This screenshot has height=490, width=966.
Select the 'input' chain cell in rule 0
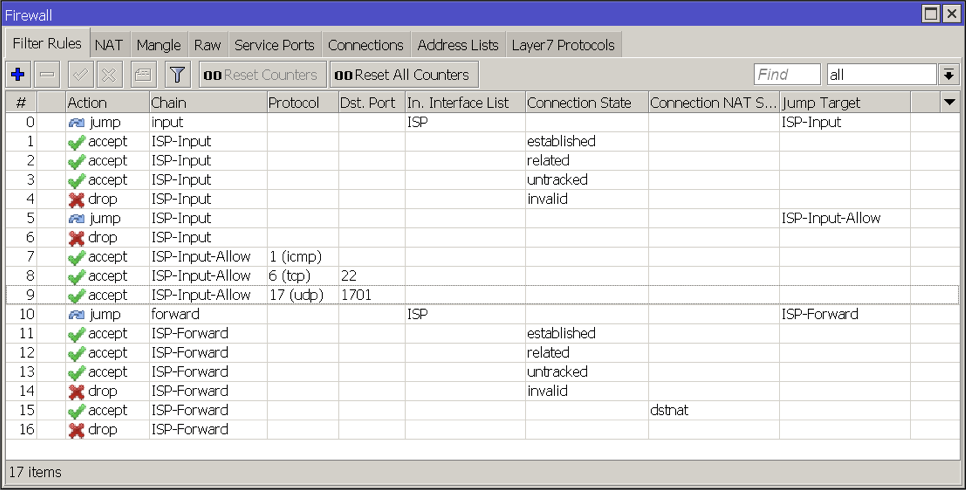tap(168, 123)
